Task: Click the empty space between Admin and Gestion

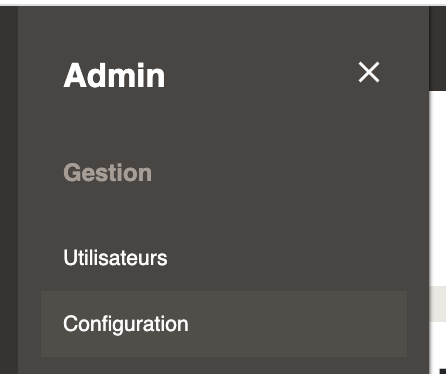Action: (223, 125)
